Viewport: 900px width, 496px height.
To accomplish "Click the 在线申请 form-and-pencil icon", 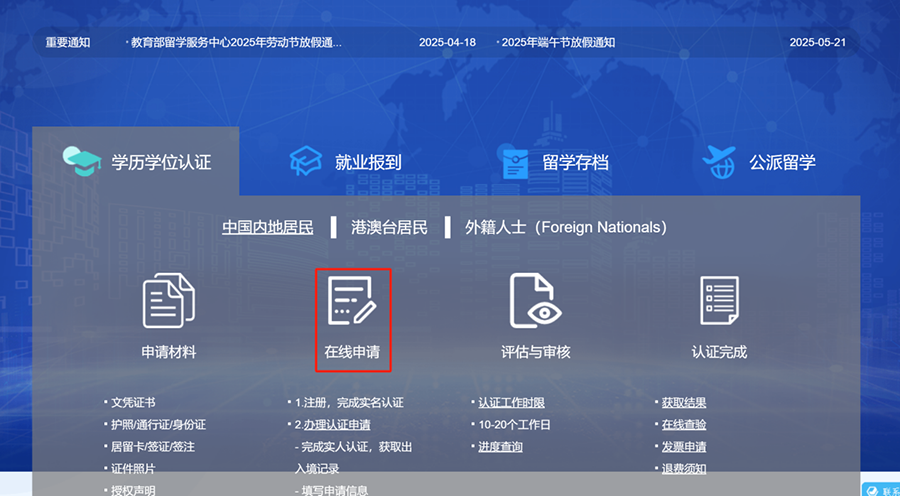I will pos(352,301).
